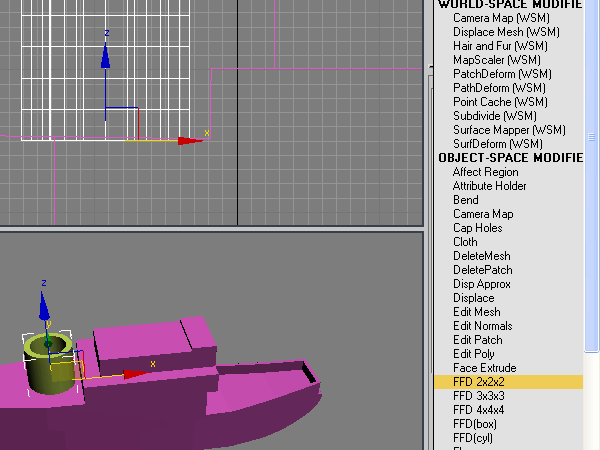Select object-space Camera Map modifier
Viewport: 600px width, 450px height.
[x=483, y=214]
